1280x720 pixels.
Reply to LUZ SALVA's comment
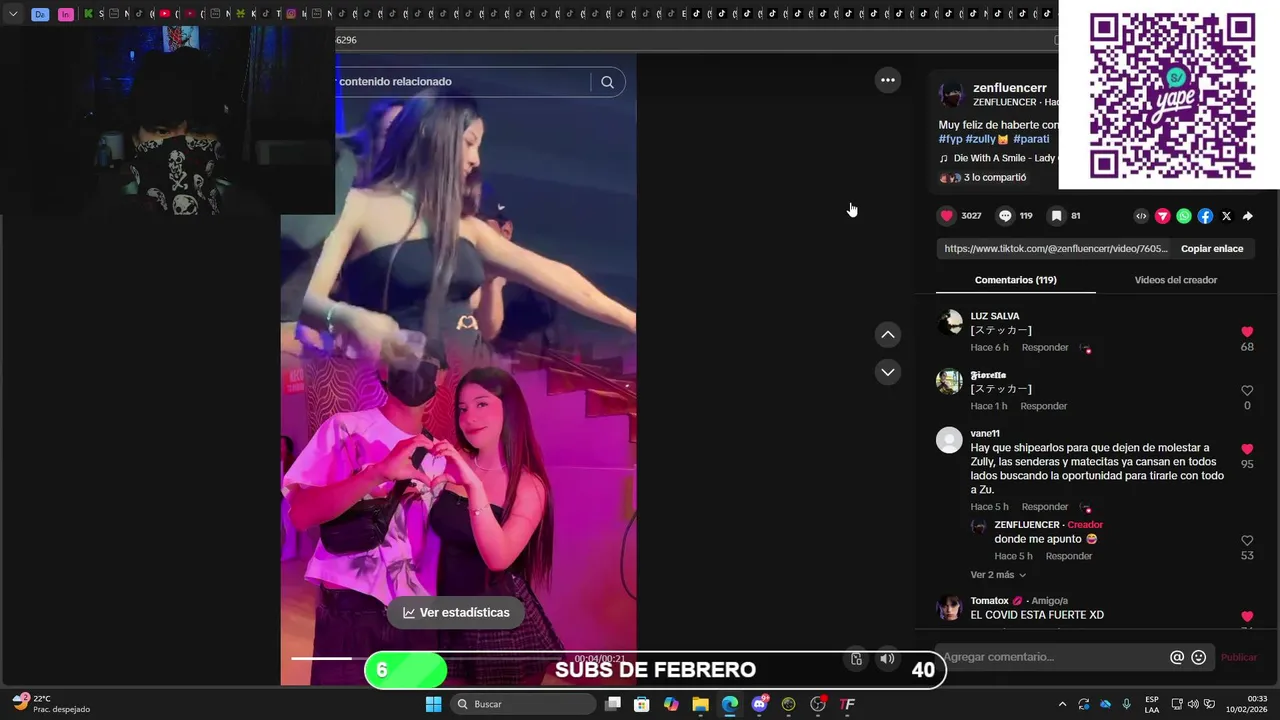[1045, 348]
